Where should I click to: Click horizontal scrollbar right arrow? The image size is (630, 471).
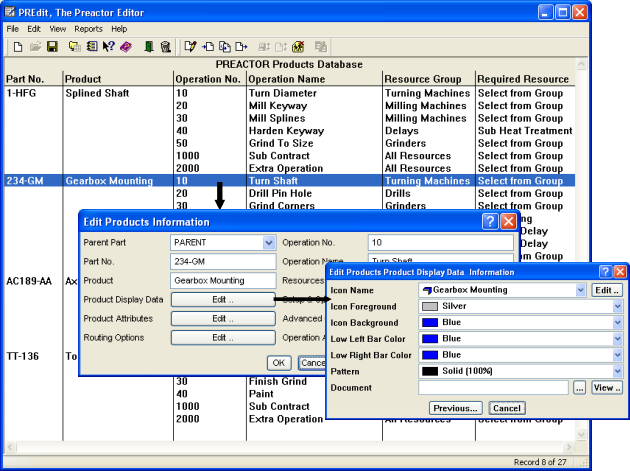[x=568, y=447]
